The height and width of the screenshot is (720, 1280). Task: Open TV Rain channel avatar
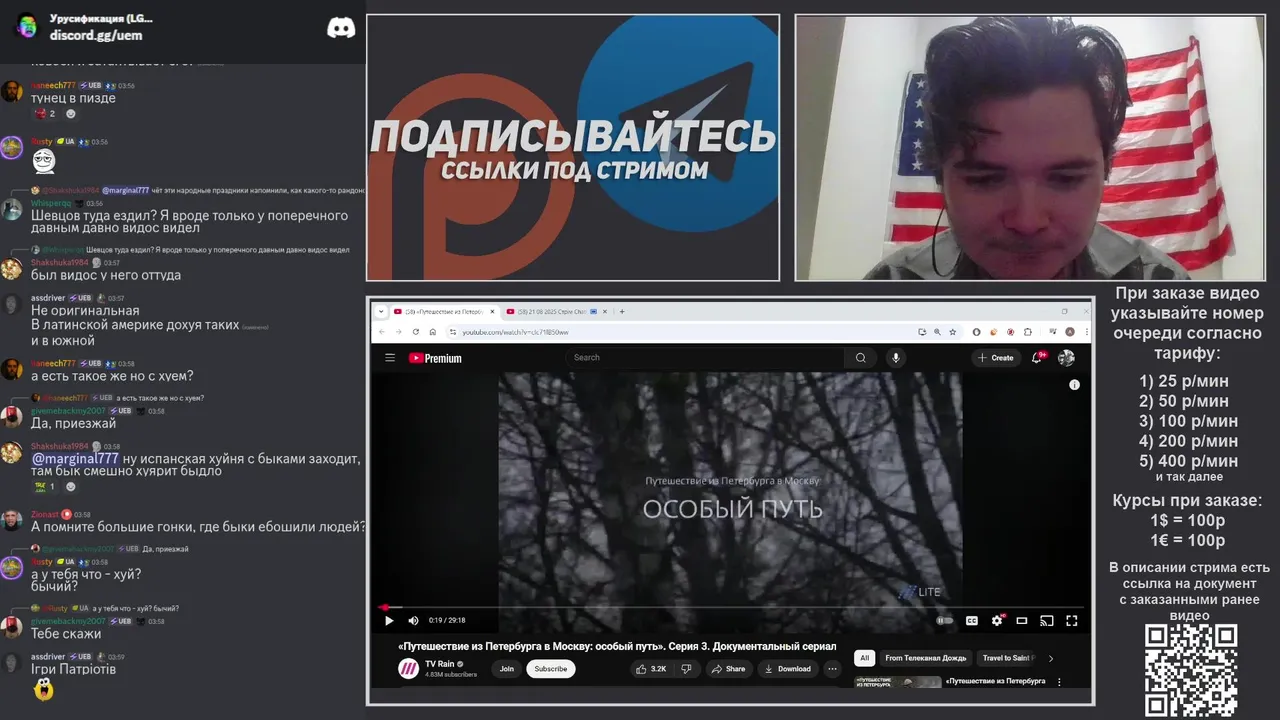(409, 669)
